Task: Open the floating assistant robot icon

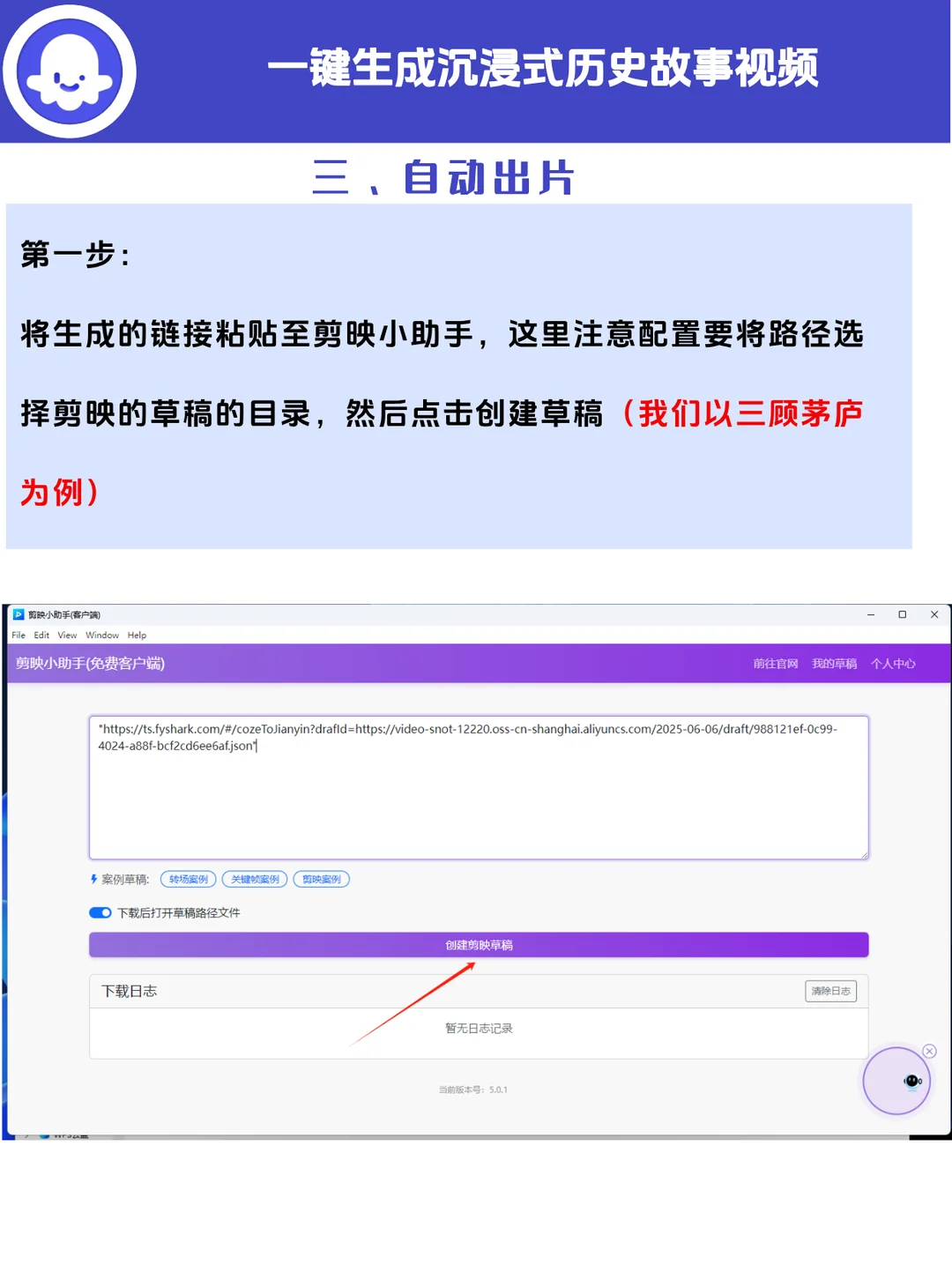Action: pos(896,1081)
